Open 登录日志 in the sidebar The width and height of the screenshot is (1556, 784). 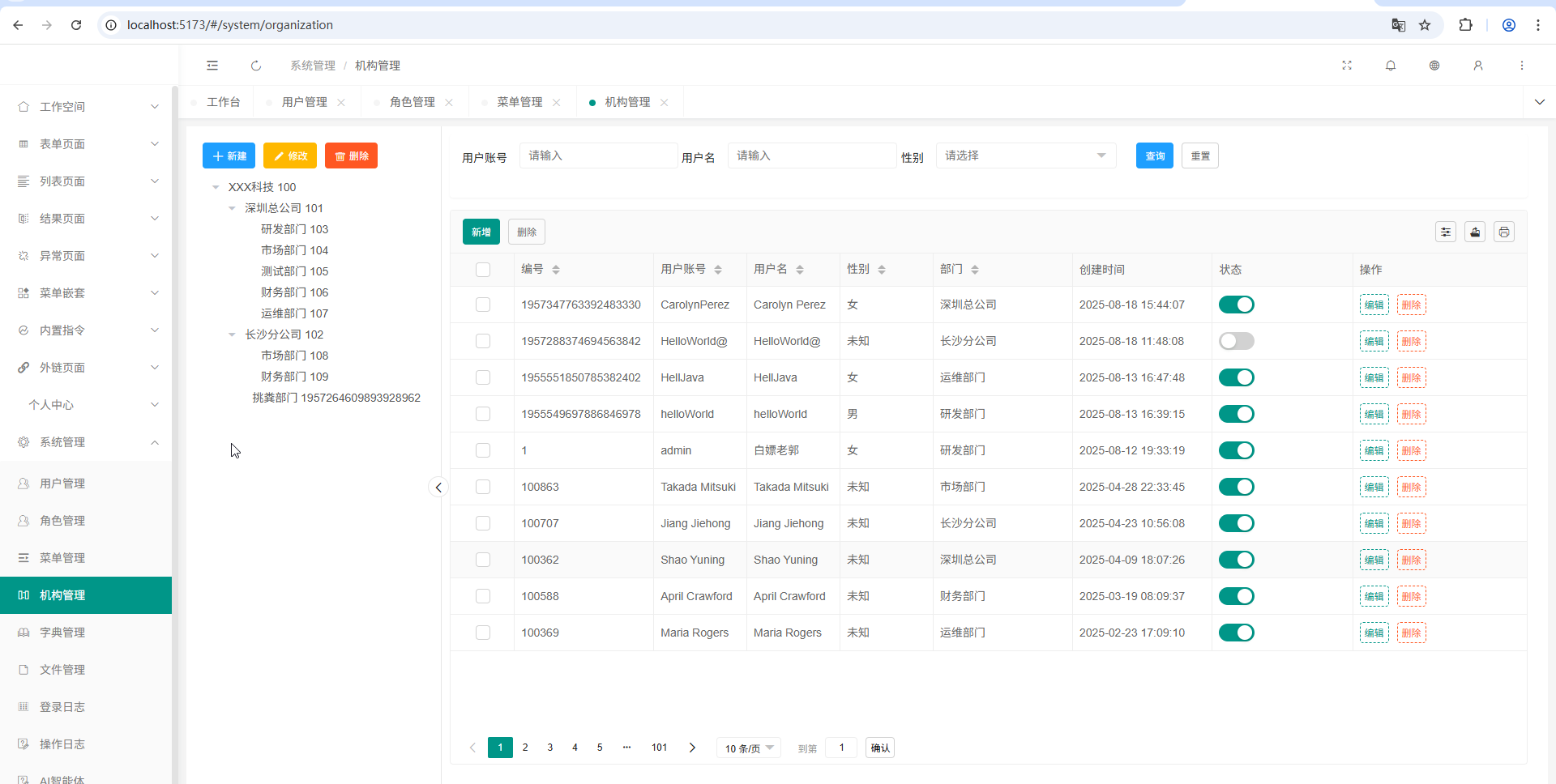(x=86, y=707)
